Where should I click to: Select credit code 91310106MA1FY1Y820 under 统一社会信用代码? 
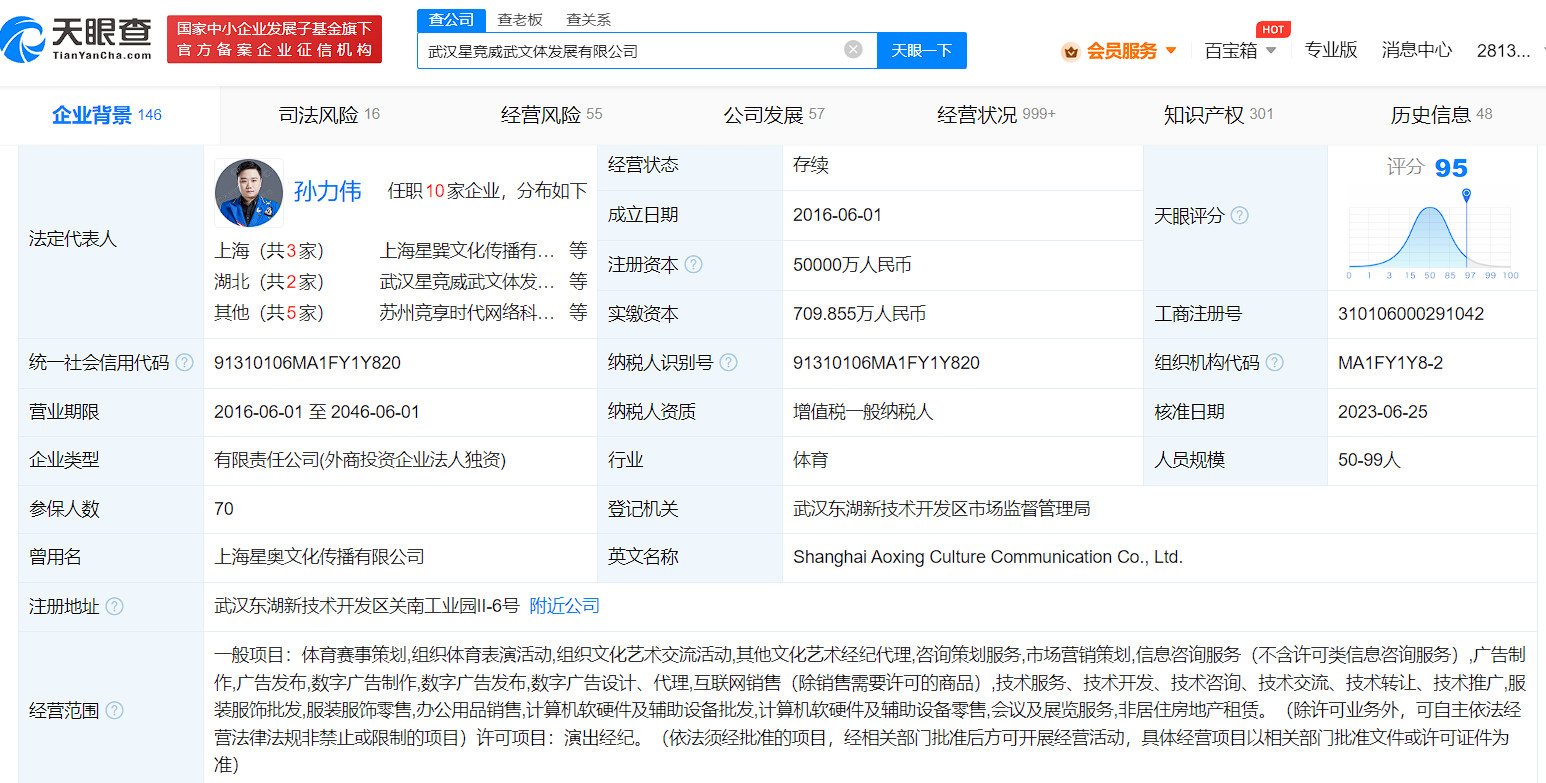(307, 363)
